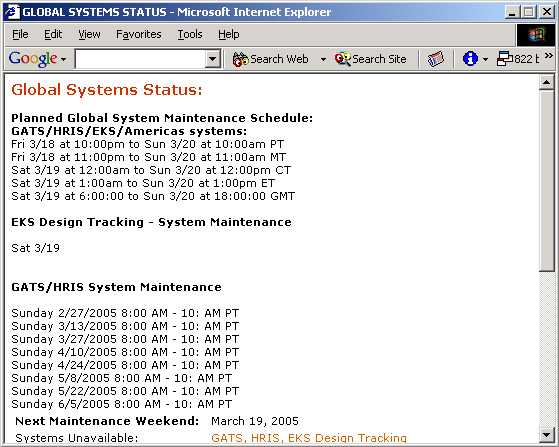Screen dimensions: 559x447
Task: Click GATS/HRIS/EKS/Americas systems subheading
Action: [x=129, y=131]
